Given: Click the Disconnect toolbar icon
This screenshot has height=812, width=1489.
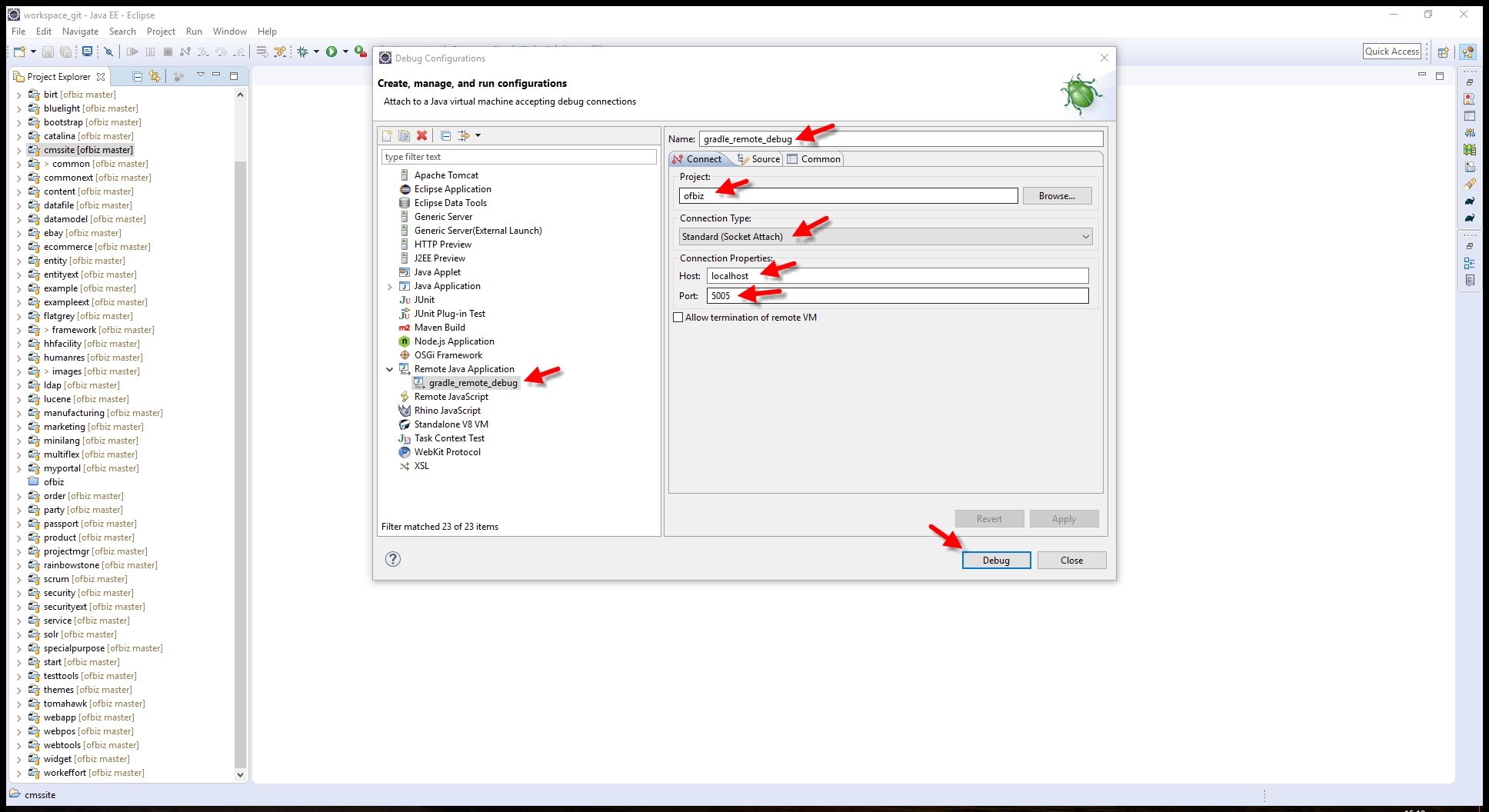Looking at the screenshot, I should [x=185, y=52].
